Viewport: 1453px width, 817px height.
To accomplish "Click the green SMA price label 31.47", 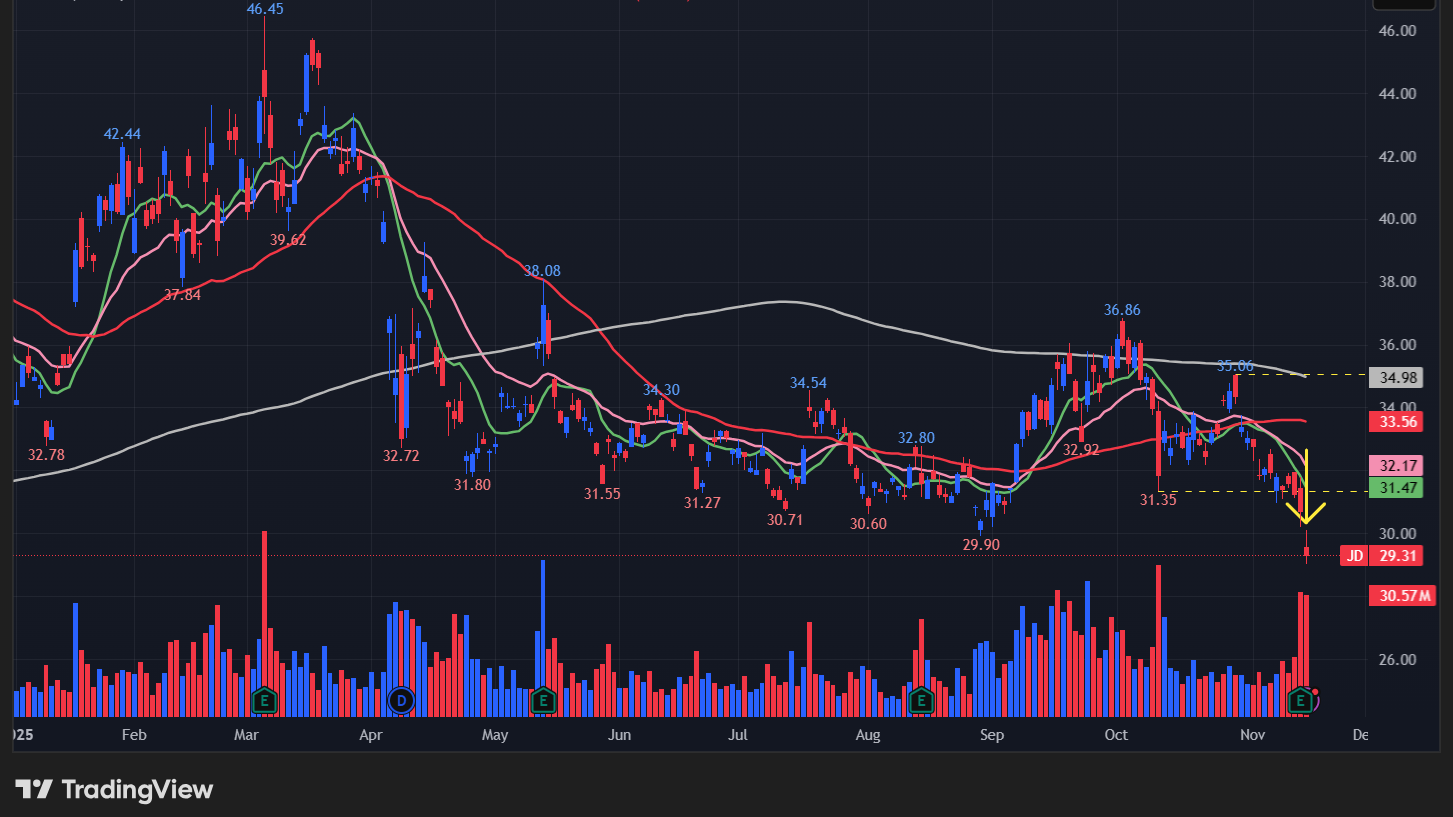I will (1396, 488).
